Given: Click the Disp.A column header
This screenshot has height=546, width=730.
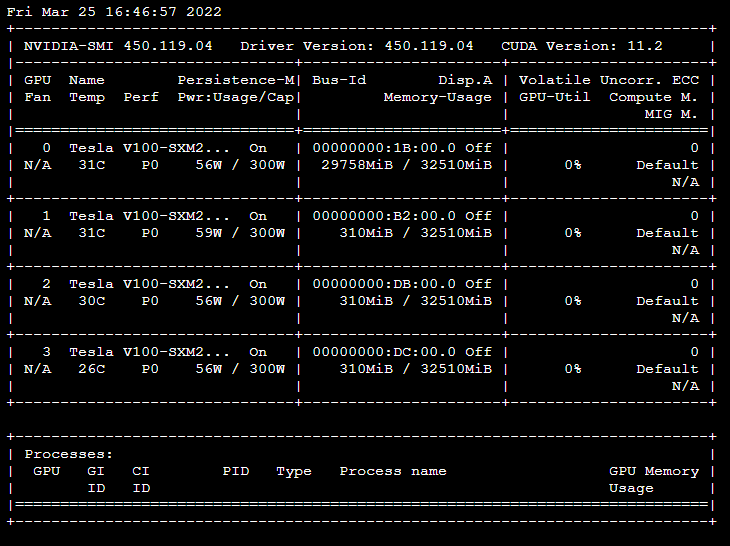Looking at the screenshot, I should point(465,80).
